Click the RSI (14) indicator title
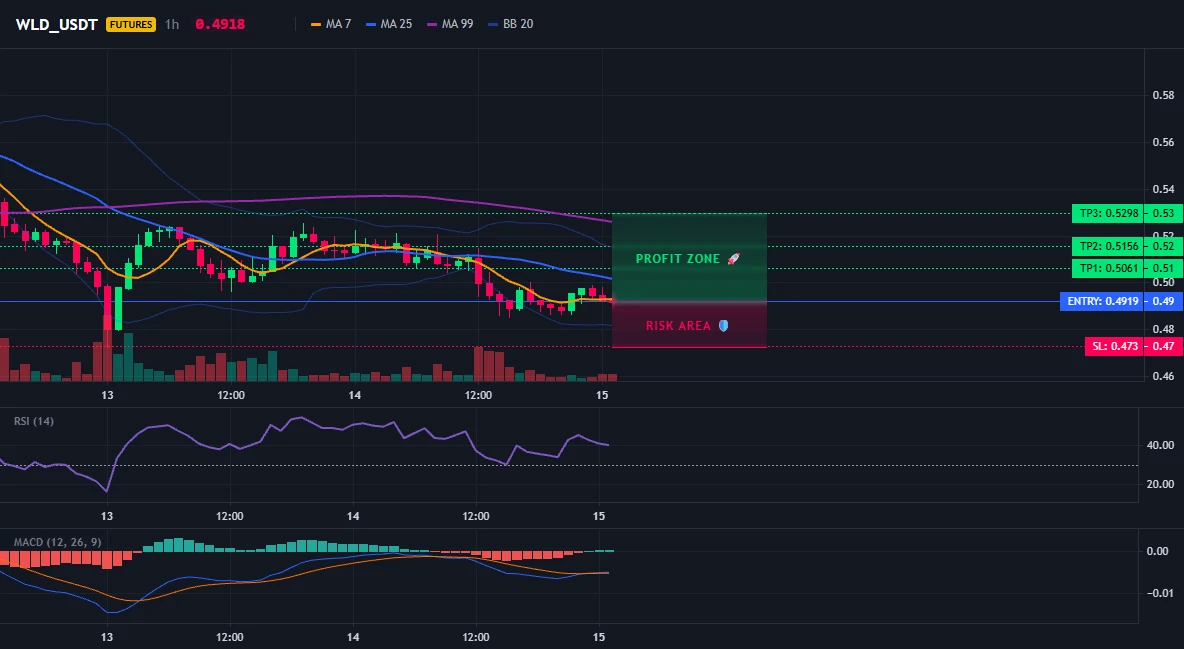The width and height of the screenshot is (1184, 649). point(34,421)
